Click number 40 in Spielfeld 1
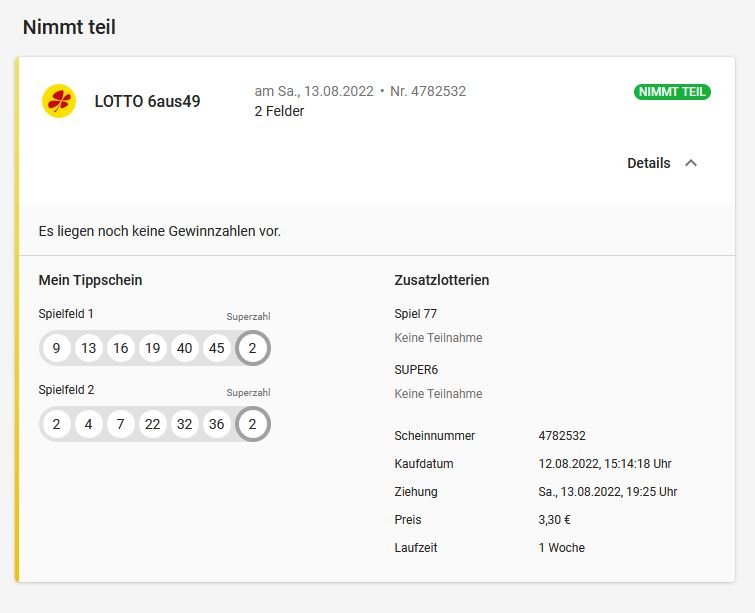Viewport: 755px width, 613px height. (184, 348)
